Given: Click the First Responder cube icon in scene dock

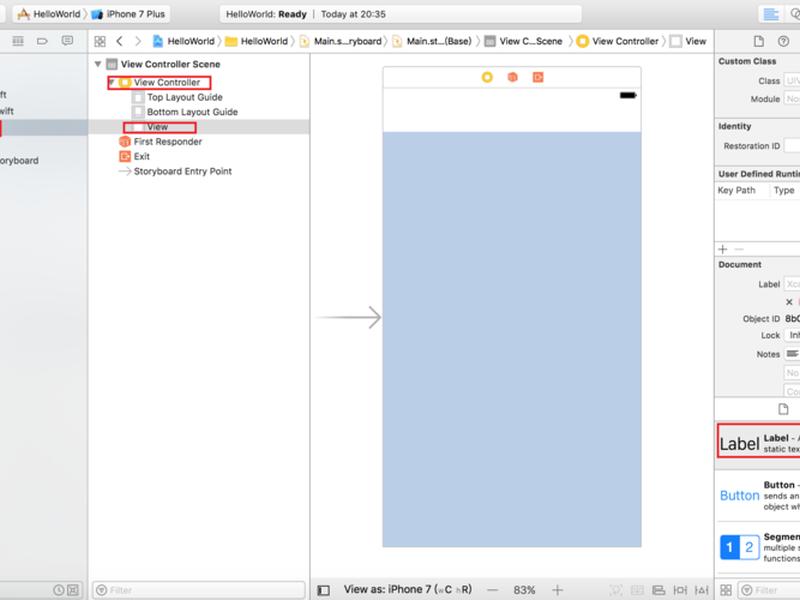Looking at the screenshot, I should (513, 77).
